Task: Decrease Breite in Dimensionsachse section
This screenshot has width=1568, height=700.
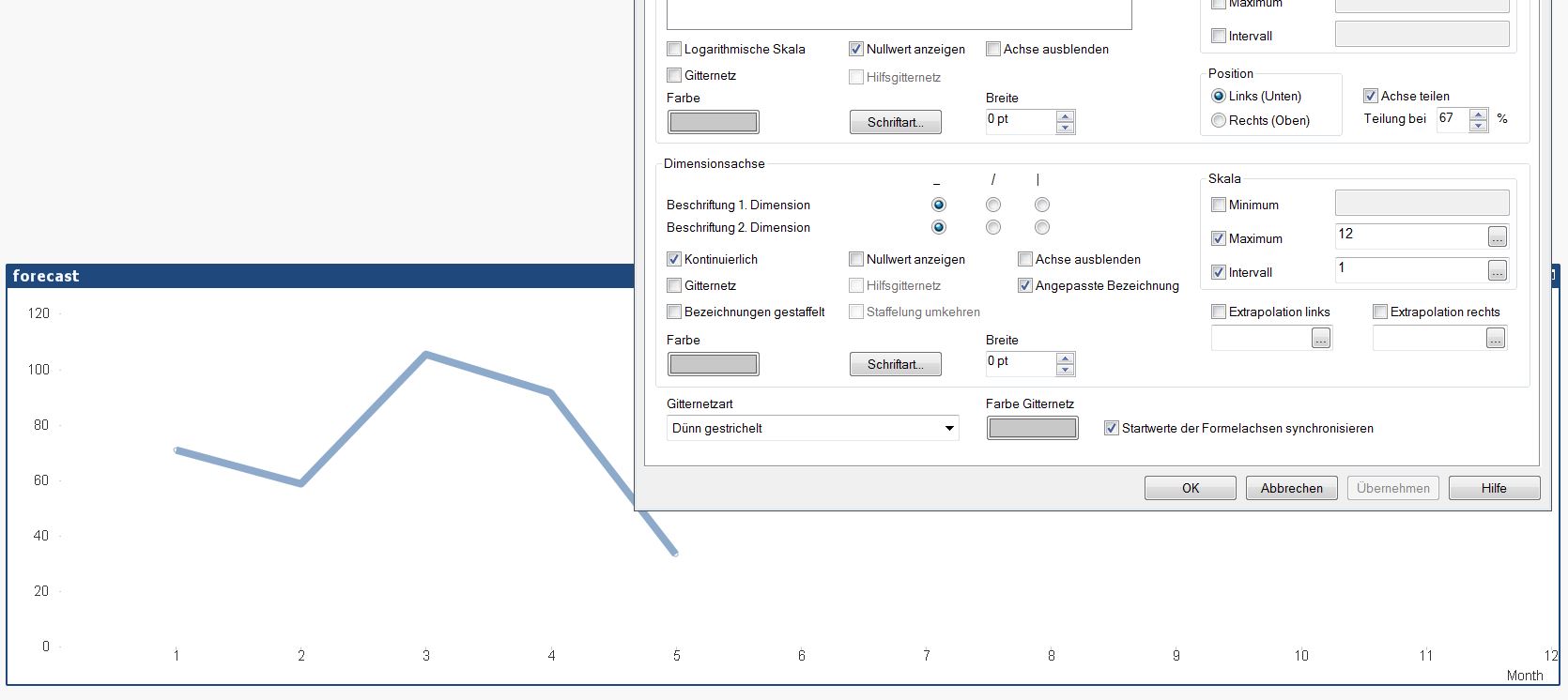Action: click(x=1065, y=369)
